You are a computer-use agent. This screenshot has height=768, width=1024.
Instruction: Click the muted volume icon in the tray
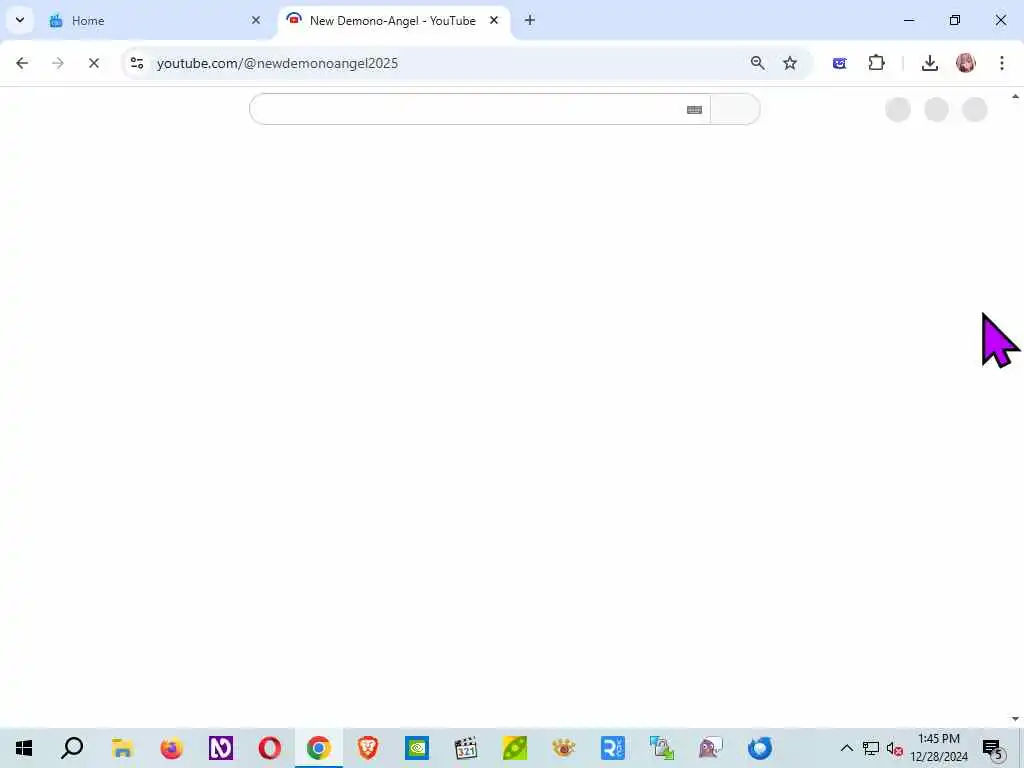click(894, 748)
